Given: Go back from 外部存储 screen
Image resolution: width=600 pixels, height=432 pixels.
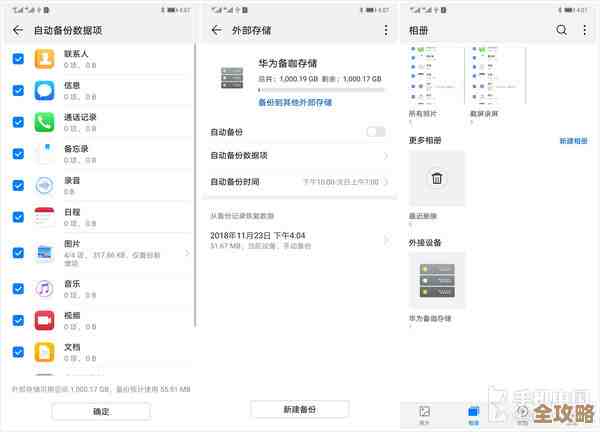Looking at the screenshot, I should pos(217,30).
